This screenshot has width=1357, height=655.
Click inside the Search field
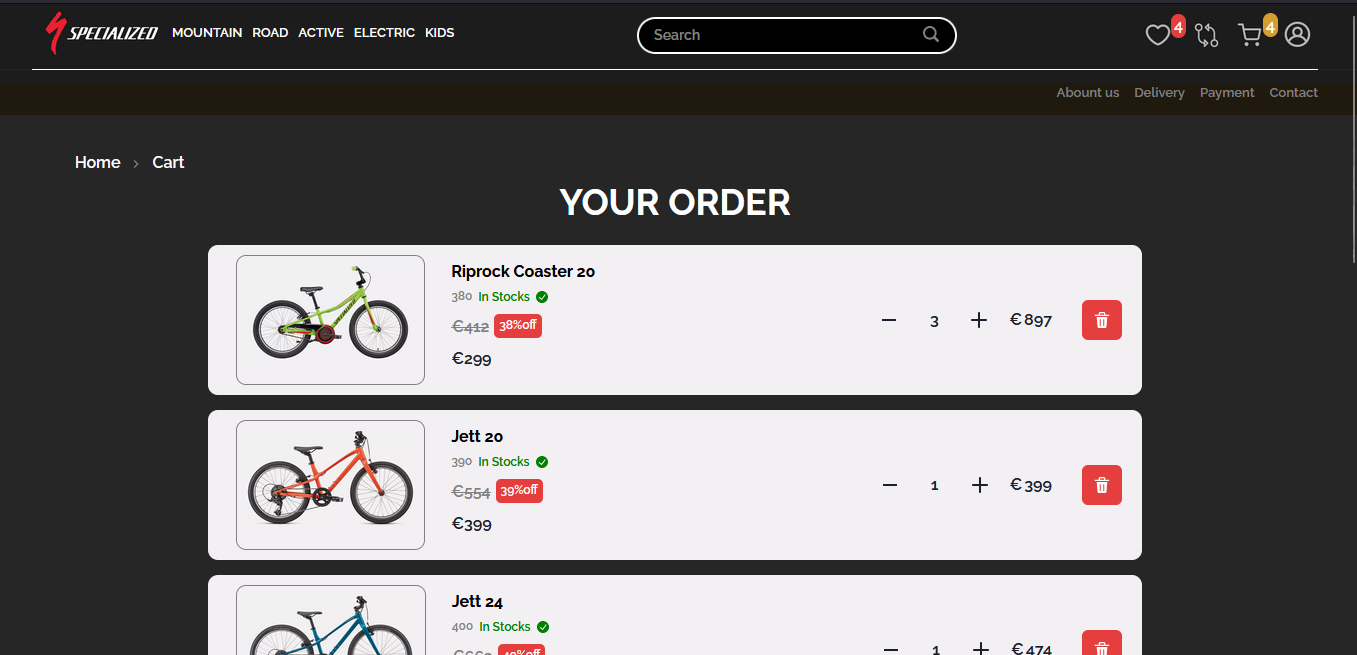point(780,34)
